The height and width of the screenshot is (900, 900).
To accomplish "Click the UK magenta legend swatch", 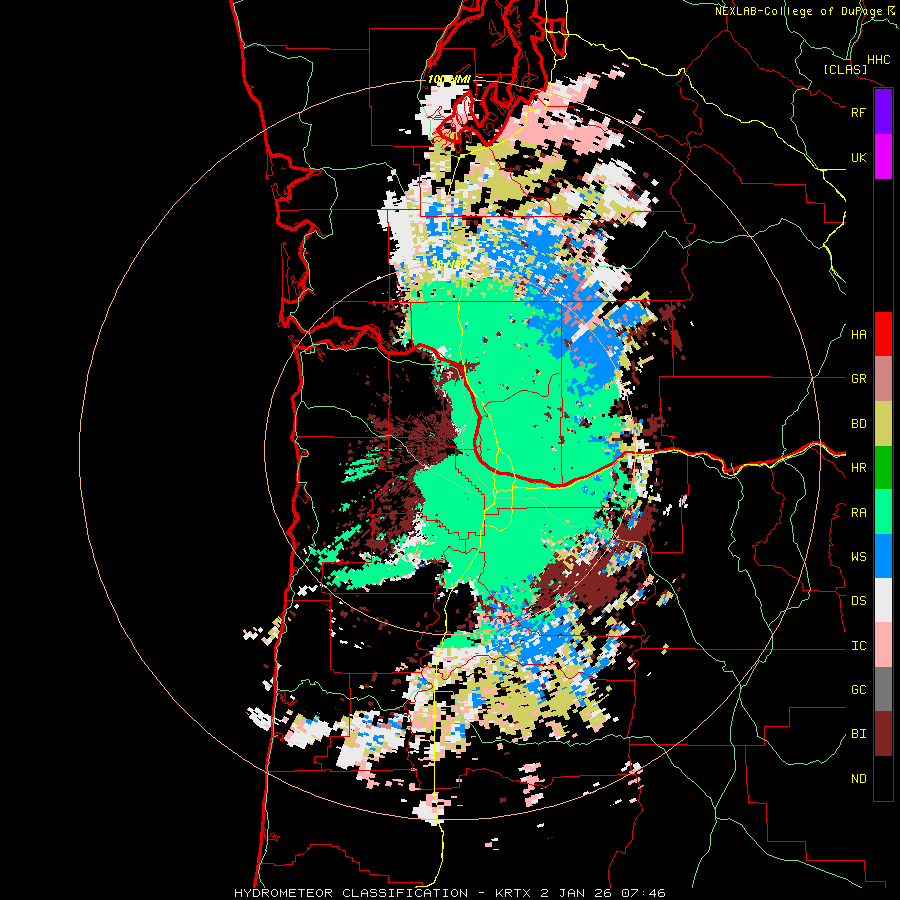I will pyautogui.click(x=883, y=157).
